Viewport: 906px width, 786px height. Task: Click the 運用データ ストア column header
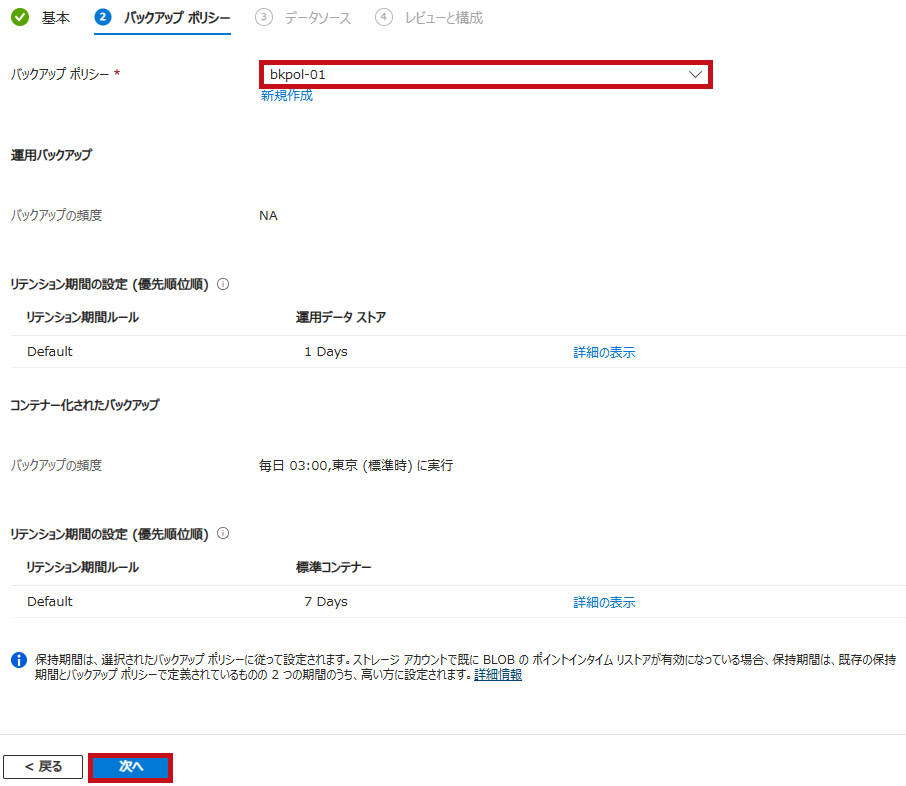point(340,317)
